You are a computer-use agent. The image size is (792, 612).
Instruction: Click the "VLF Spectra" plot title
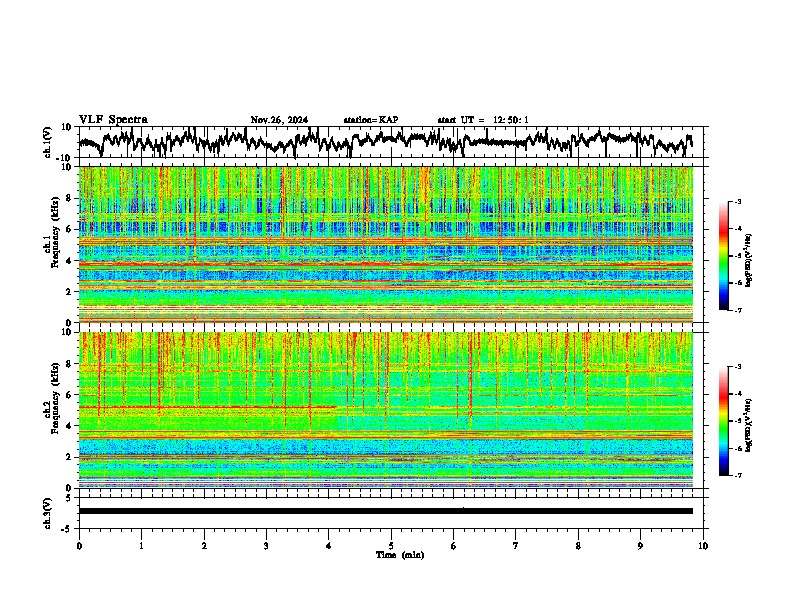(x=113, y=120)
